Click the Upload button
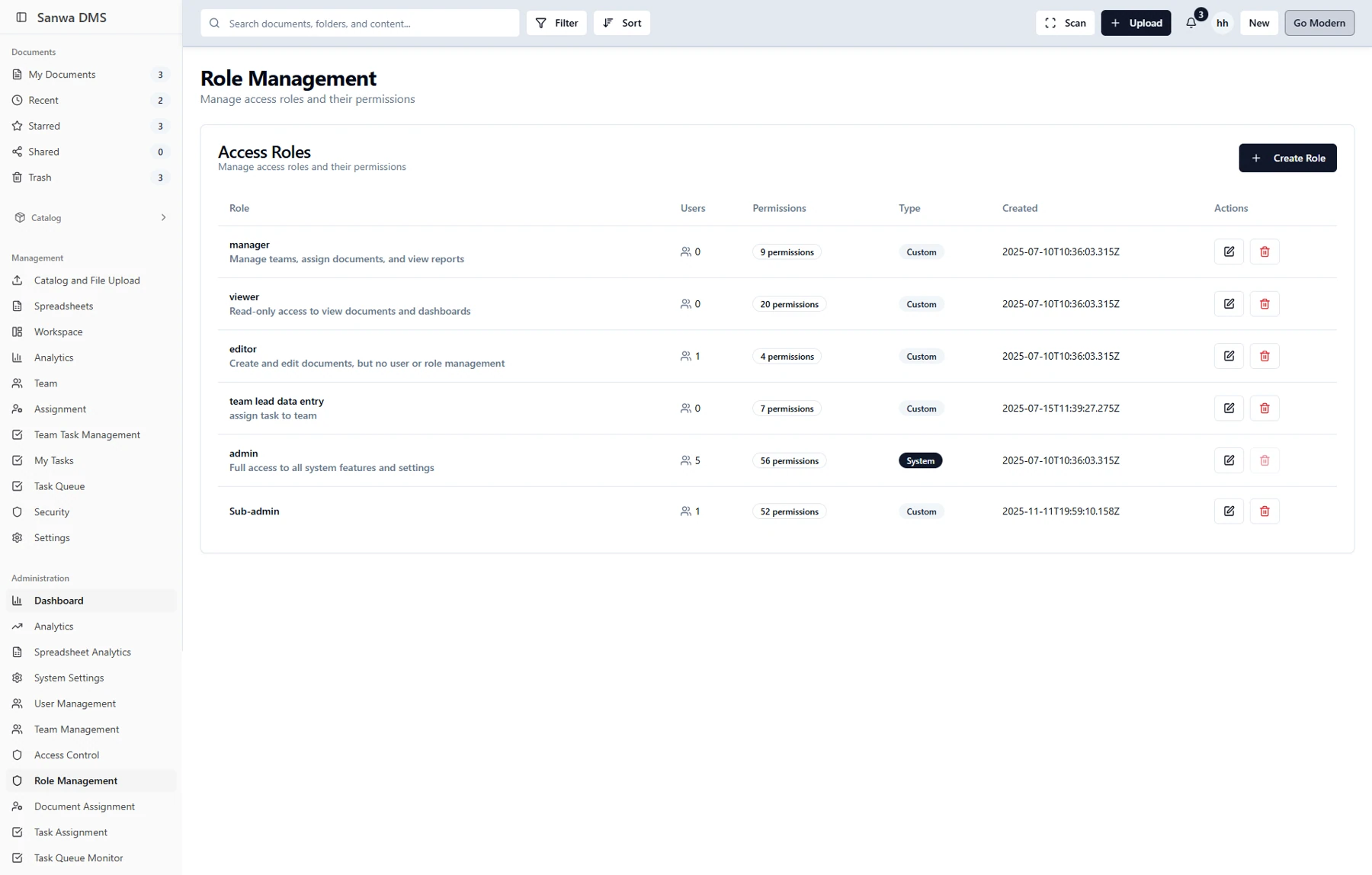1372x875 pixels. coord(1136,23)
